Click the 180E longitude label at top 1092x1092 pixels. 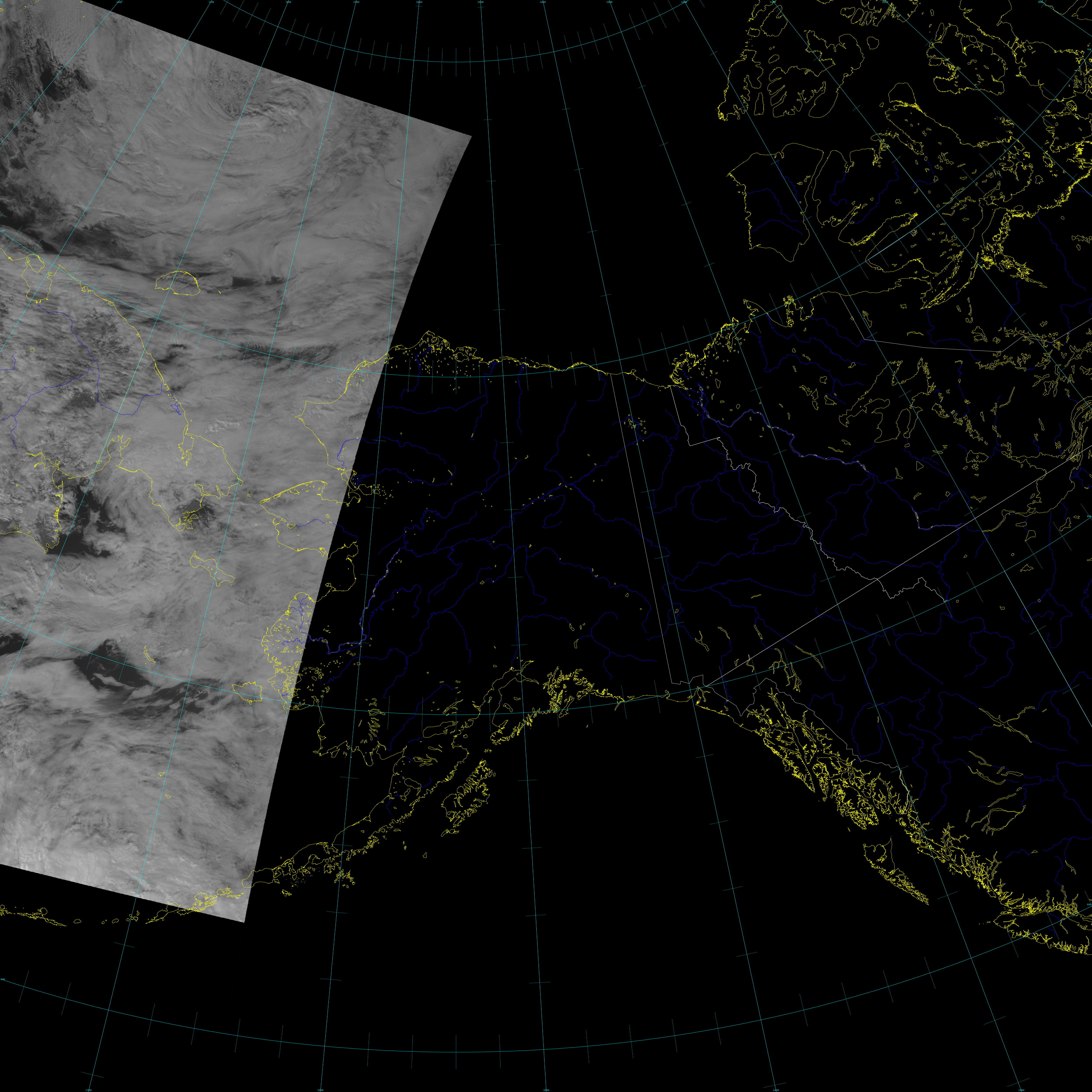tap(288, 2)
